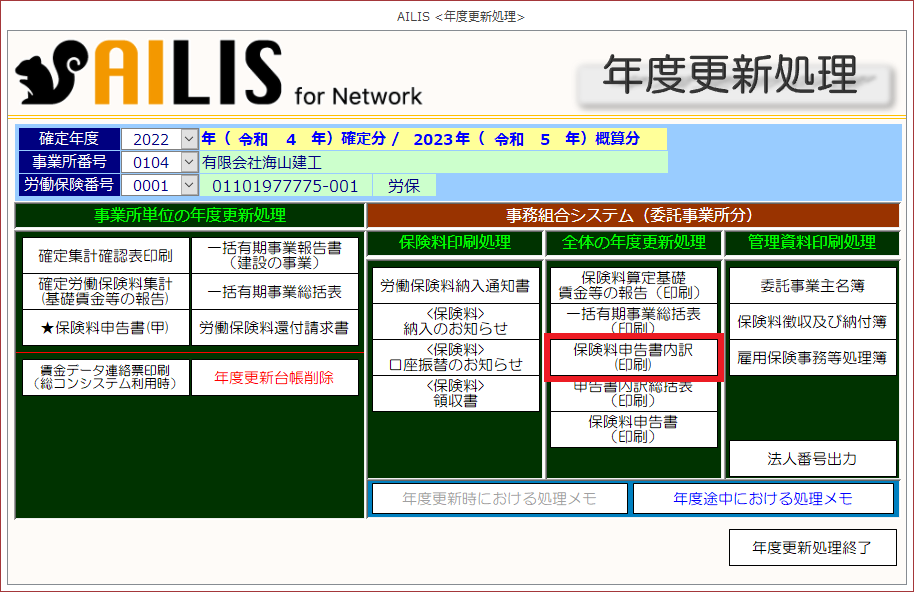Open the 労働保険番号 0001 dropdown
Screen dimensions: 914x592
189,185
